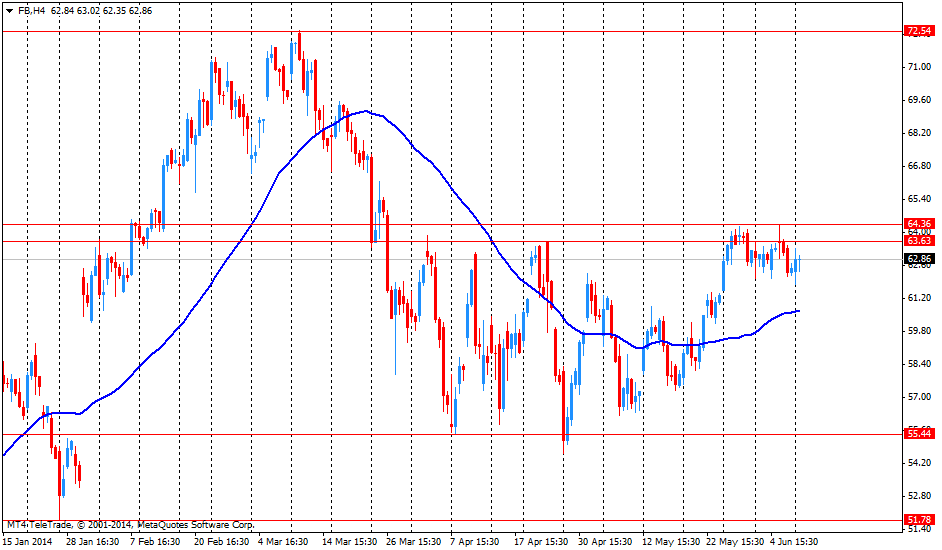The height and width of the screenshot is (550, 942).
Task: Click the 65.40 price scale value
Action: (919, 199)
